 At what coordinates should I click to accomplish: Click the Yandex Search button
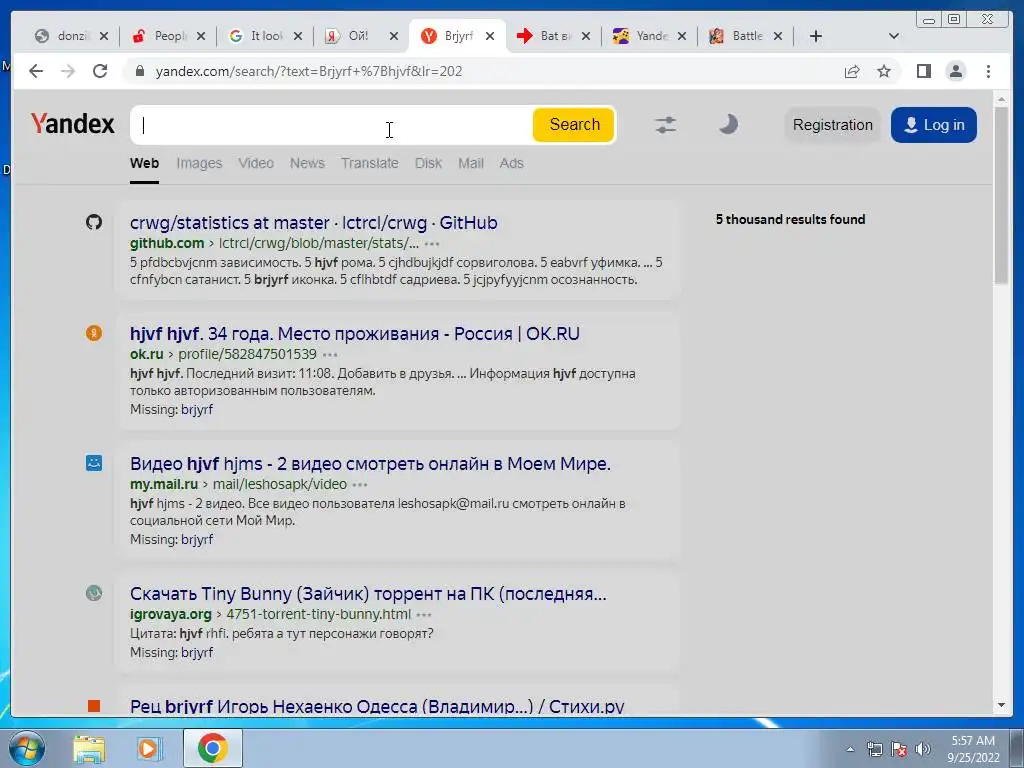[x=574, y=124]
